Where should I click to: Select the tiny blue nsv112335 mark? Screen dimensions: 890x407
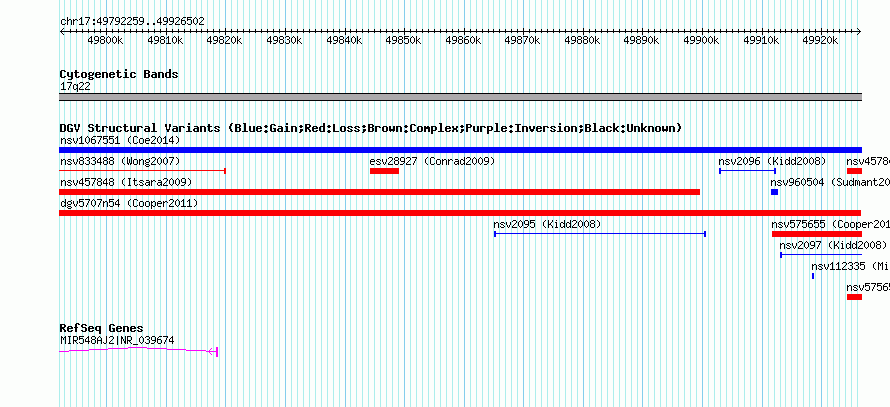813,276
